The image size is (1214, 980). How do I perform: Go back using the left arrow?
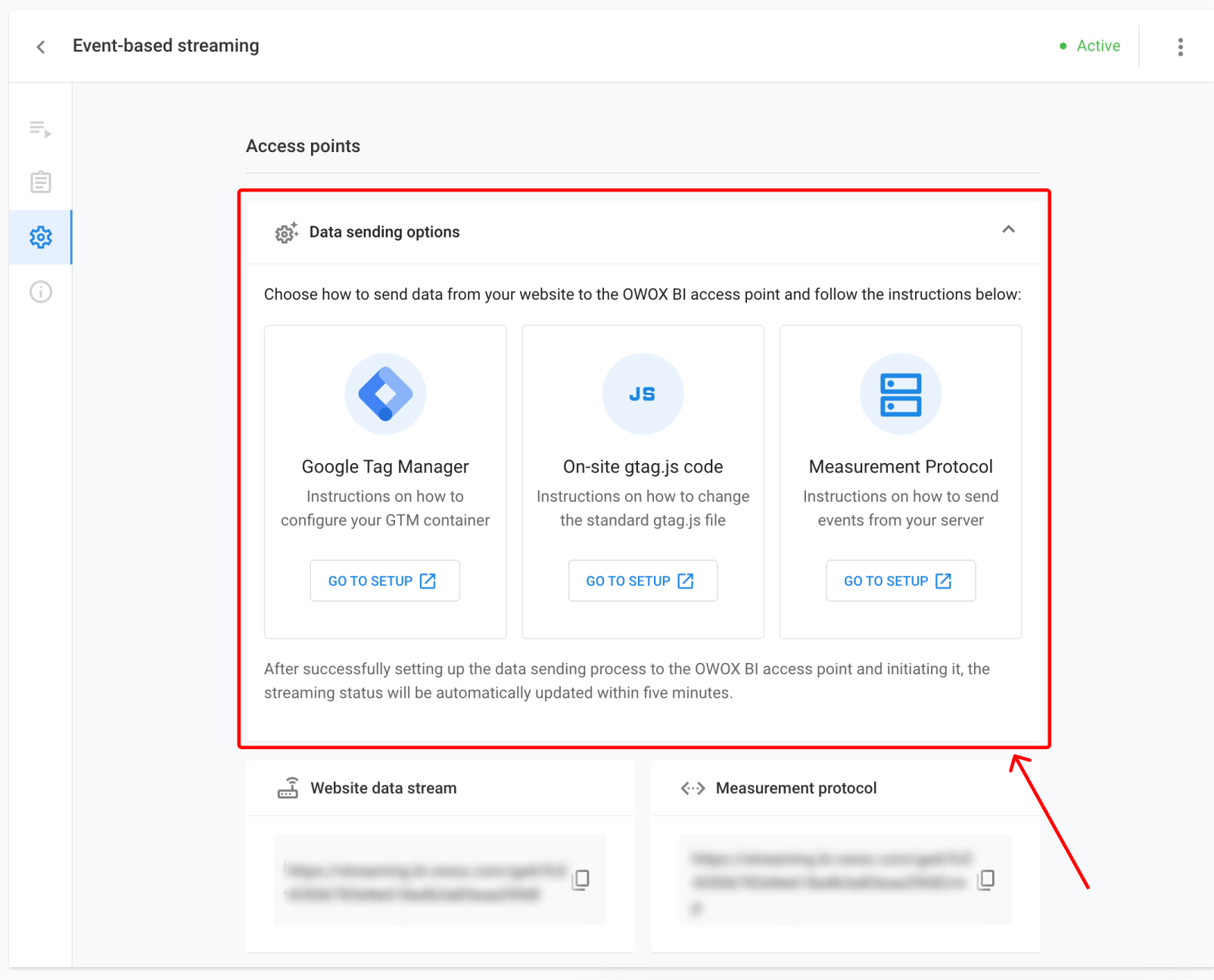[x=41, y=47]
